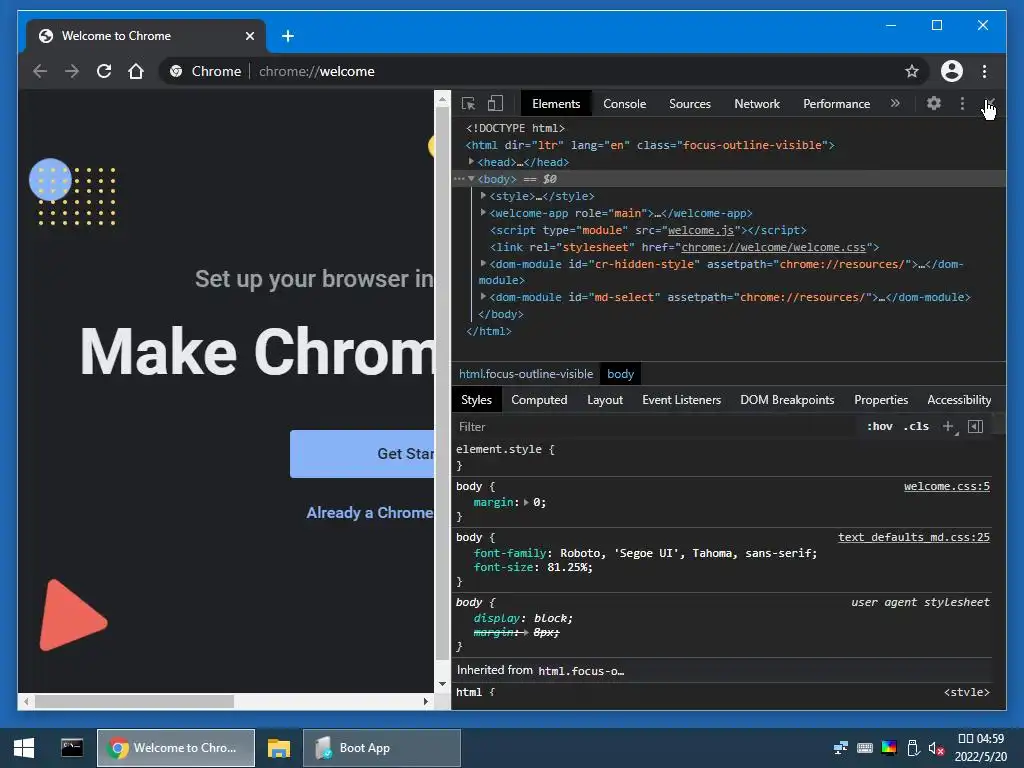Click the muted volume tray icon
Screen dimensions: 1024x768
pyautogui.click(x=936, y=748)
